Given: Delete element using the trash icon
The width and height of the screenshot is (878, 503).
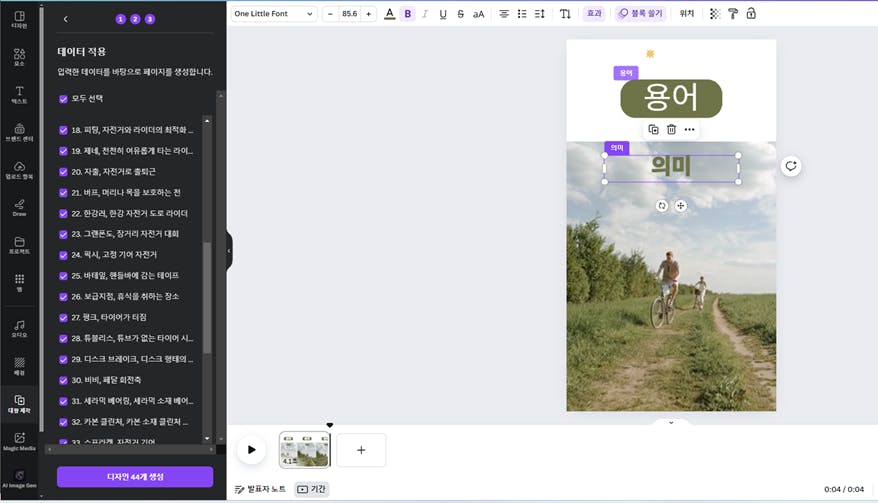Looking at the screenshot, I should [671, 129].
